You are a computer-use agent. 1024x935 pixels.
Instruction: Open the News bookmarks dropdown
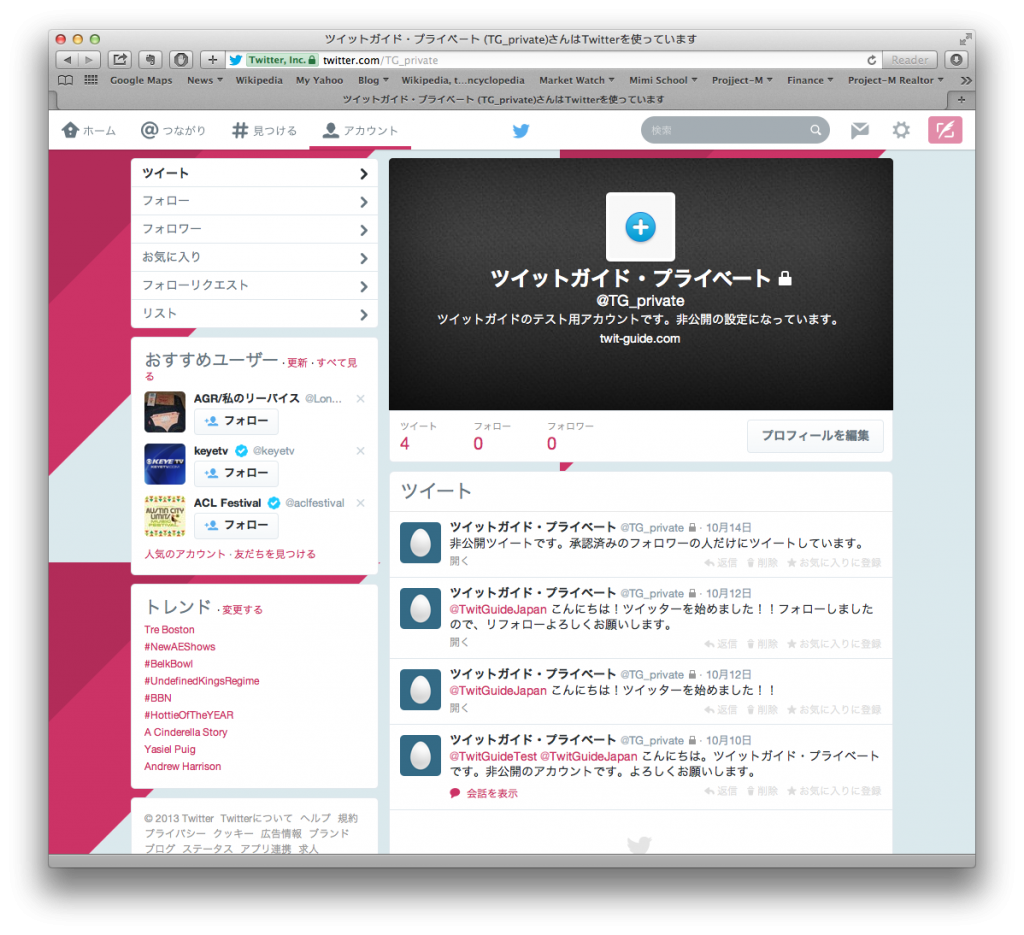204,80
